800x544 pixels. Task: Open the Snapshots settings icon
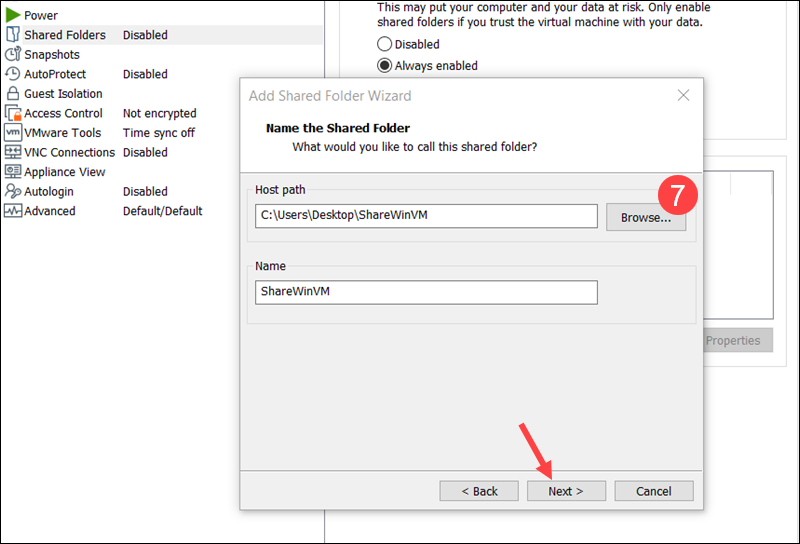(13, 54)
